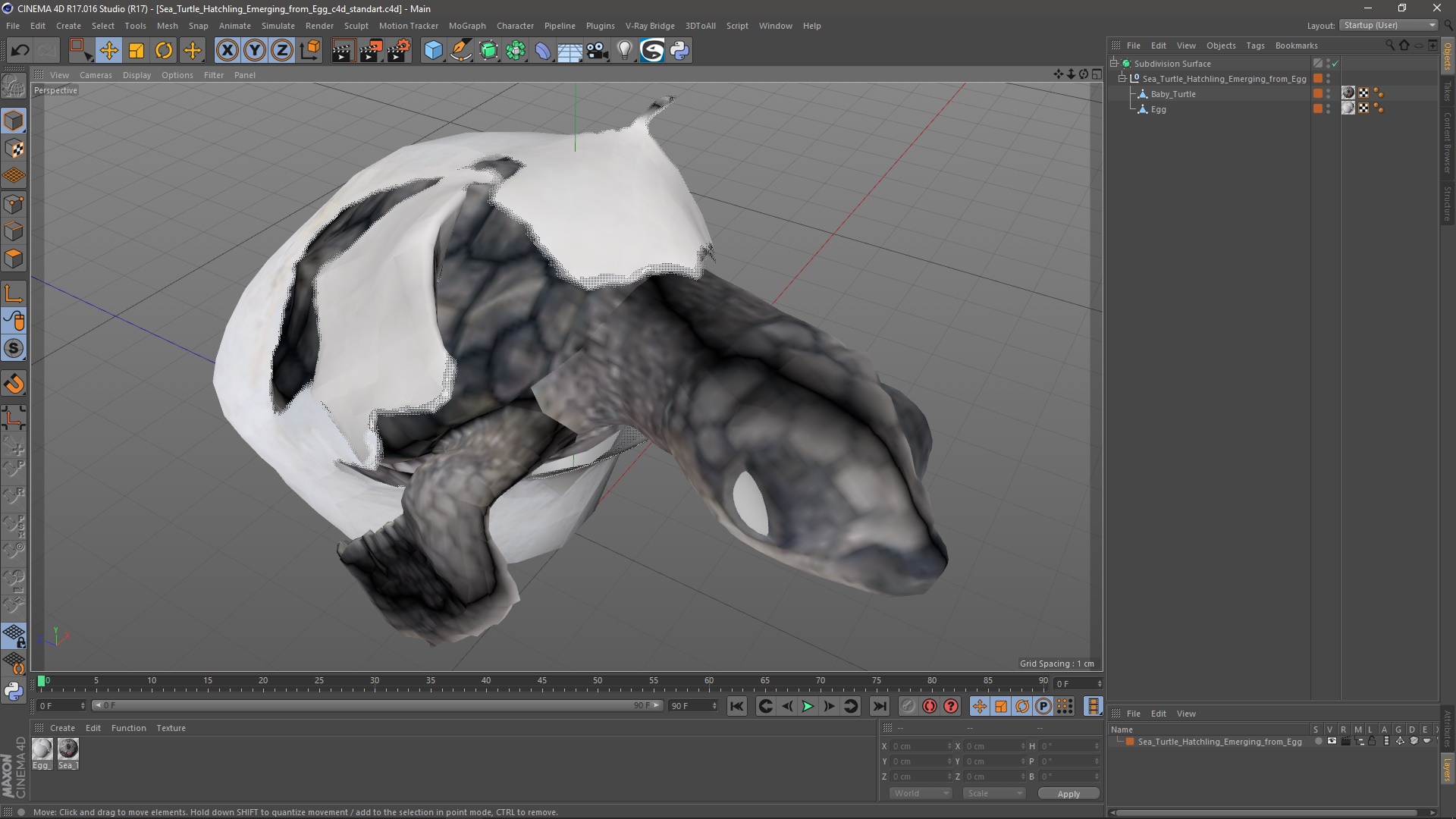
Task: Click the Apply button
Action: (1068, 794)
